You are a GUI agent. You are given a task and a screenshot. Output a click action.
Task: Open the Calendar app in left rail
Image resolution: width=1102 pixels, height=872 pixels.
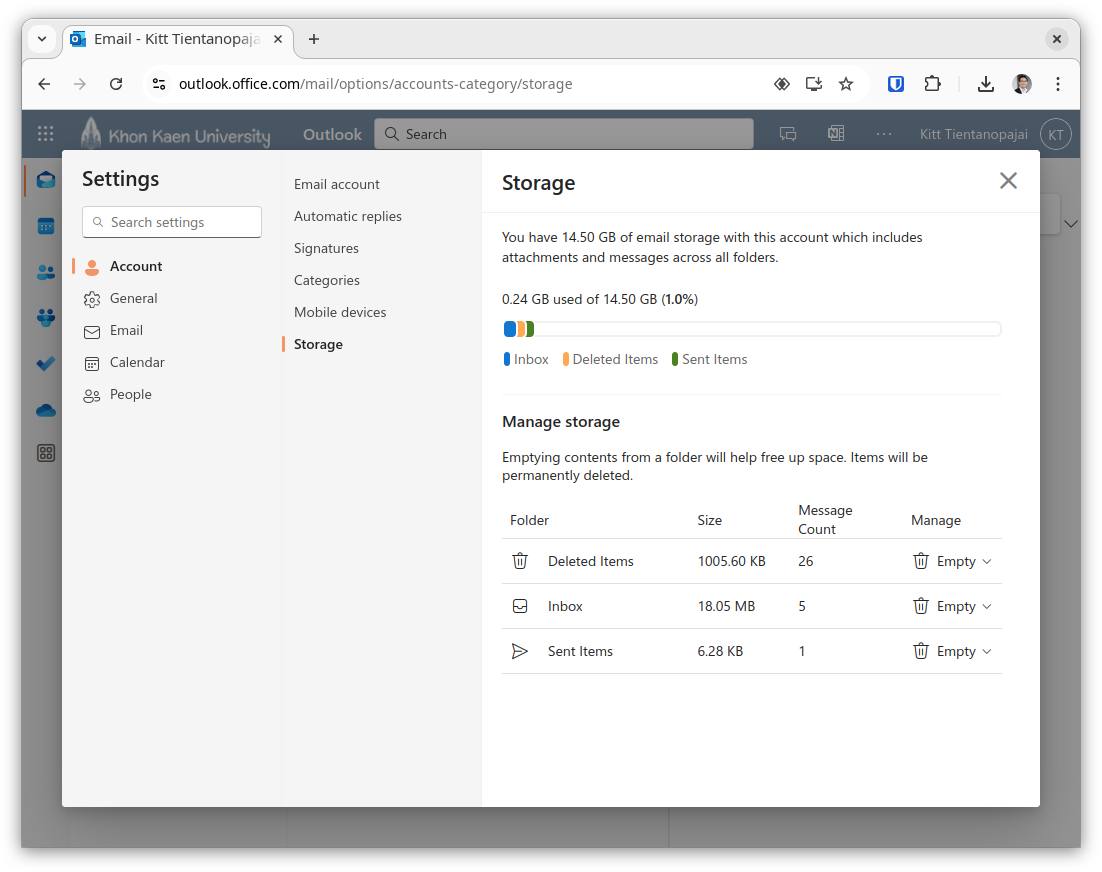45,226
